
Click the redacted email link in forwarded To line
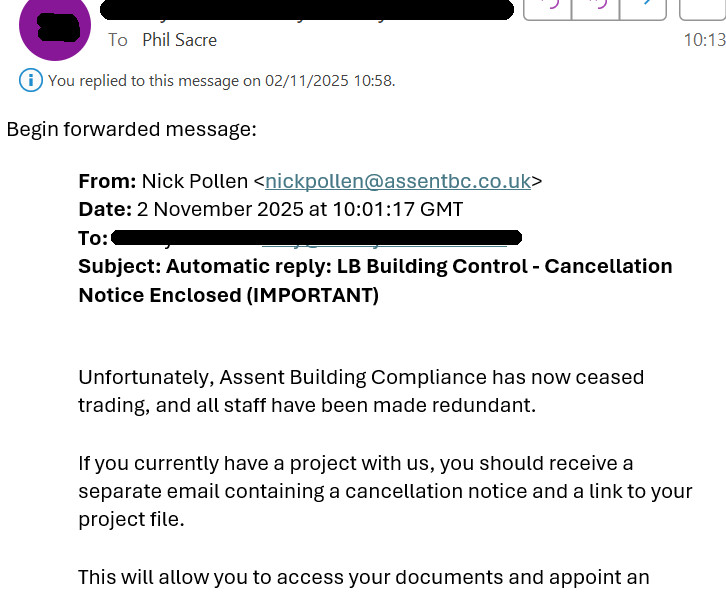click(x=385, y=238)
